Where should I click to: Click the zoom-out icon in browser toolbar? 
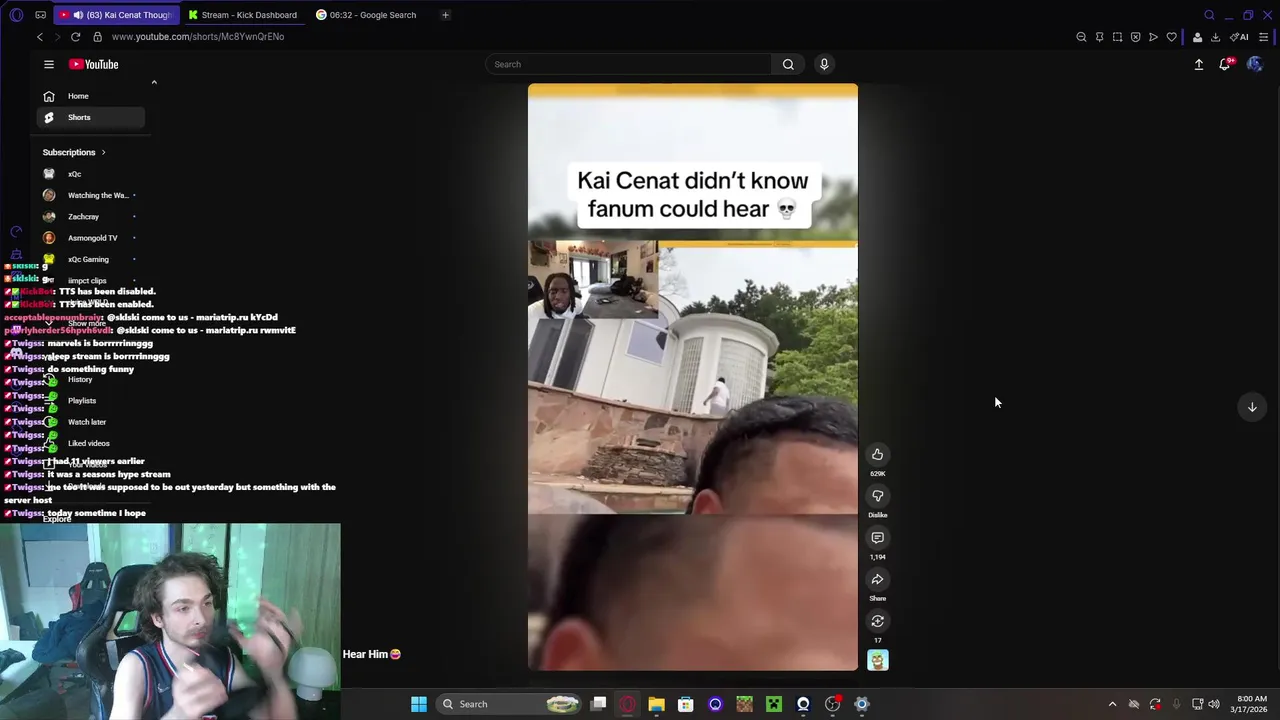pos(1081,37)
